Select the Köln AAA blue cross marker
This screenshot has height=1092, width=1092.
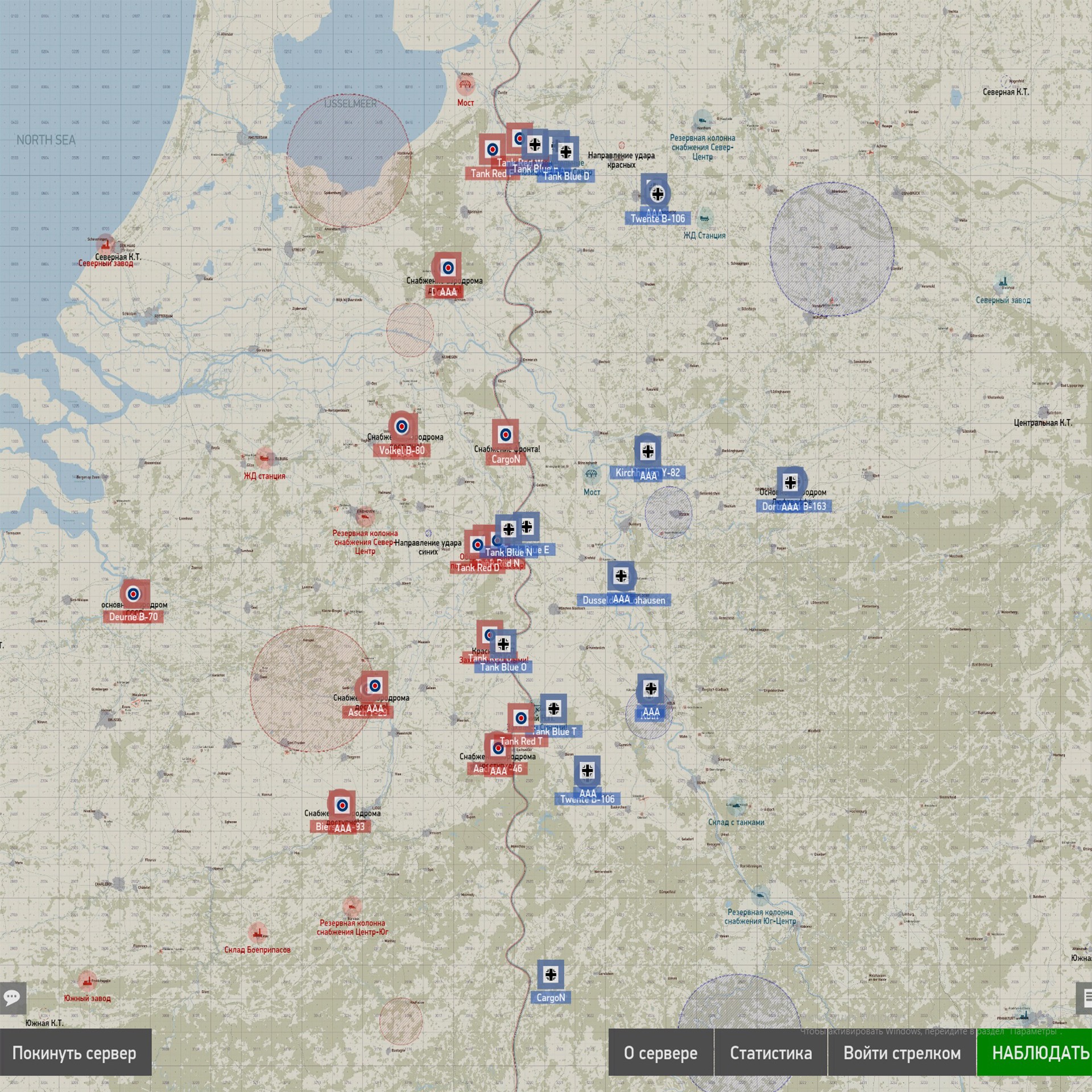tap(651, 689)
